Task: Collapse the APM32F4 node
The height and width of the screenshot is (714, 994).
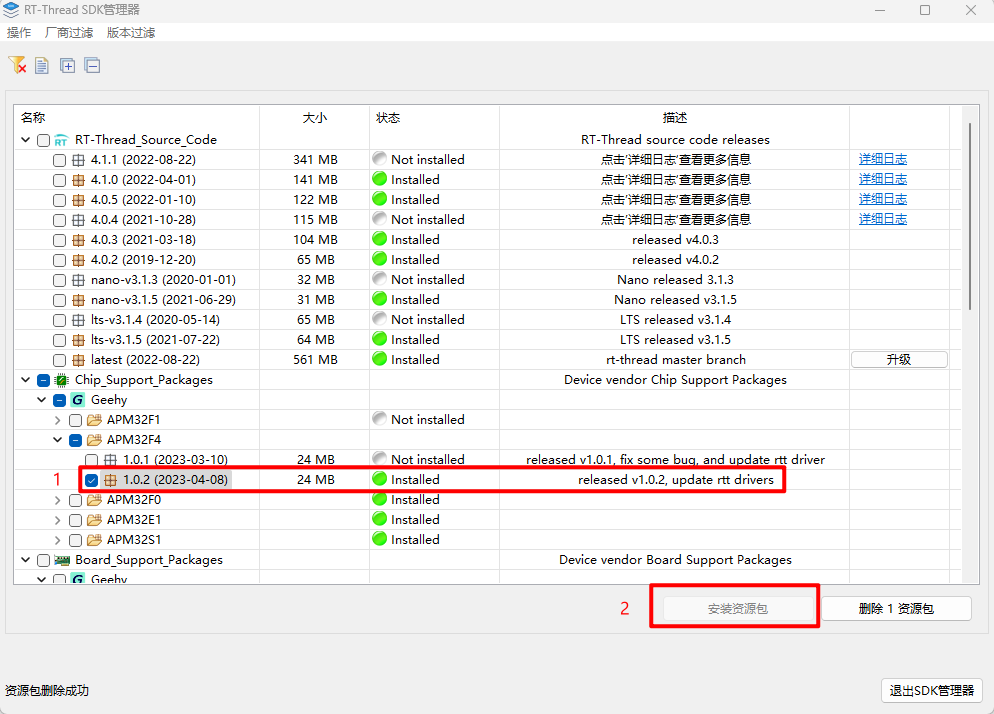Action: coord(58,440)
